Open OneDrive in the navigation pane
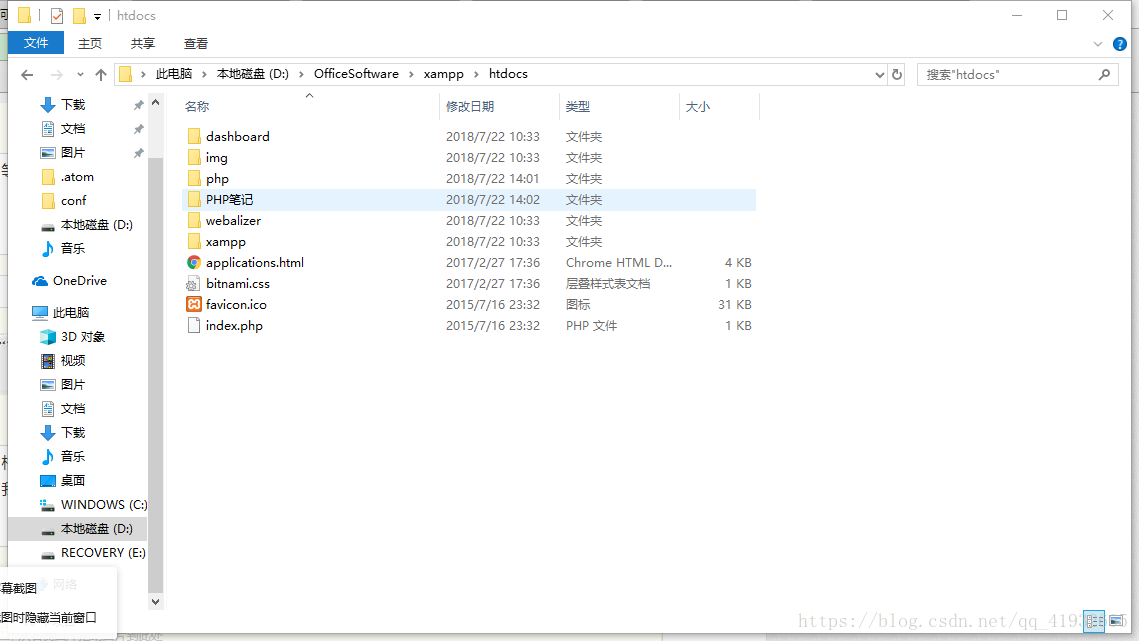The height and width of the screenshot is (641, 1139). (79, 281)
